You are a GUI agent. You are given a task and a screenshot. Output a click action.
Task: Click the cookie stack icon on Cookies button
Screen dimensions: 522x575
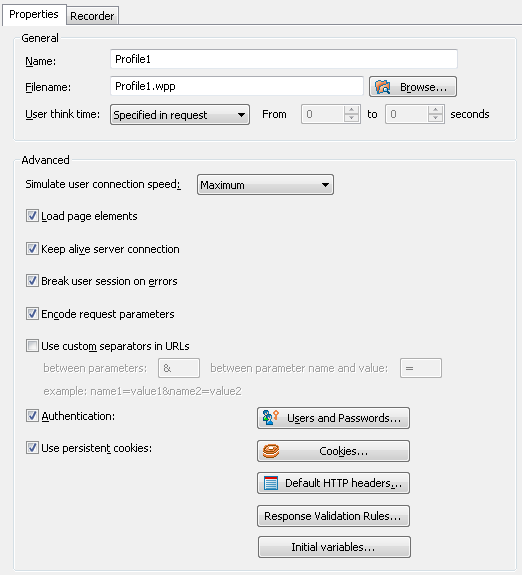[271, 451]
